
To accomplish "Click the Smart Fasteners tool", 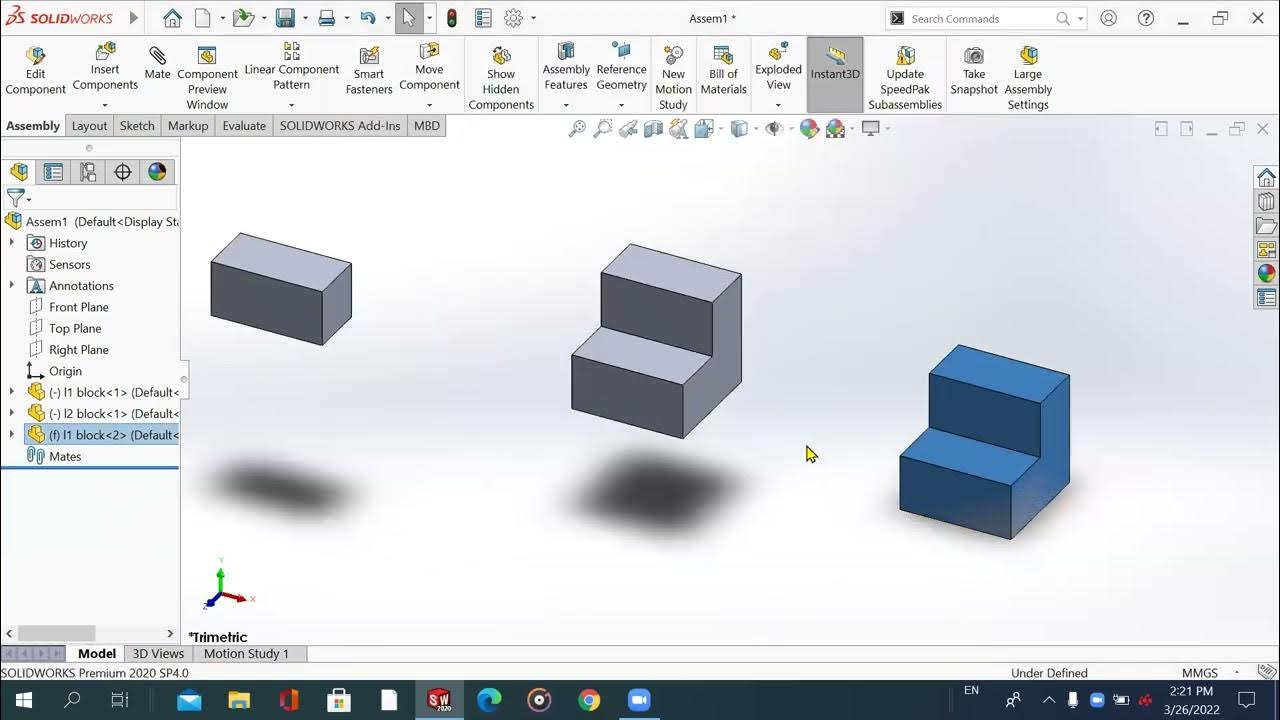I will 369,72.
